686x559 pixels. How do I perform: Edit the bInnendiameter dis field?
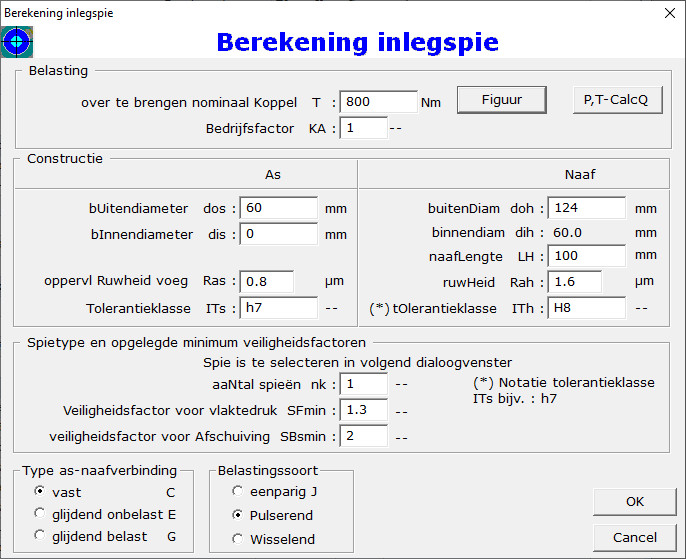coord(279,234)
